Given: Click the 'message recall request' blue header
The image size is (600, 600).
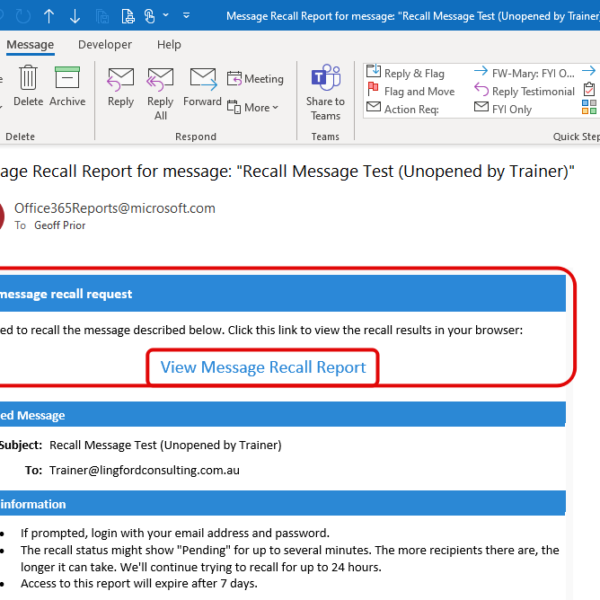Looking at the screenshot, I should pos(283,294).
